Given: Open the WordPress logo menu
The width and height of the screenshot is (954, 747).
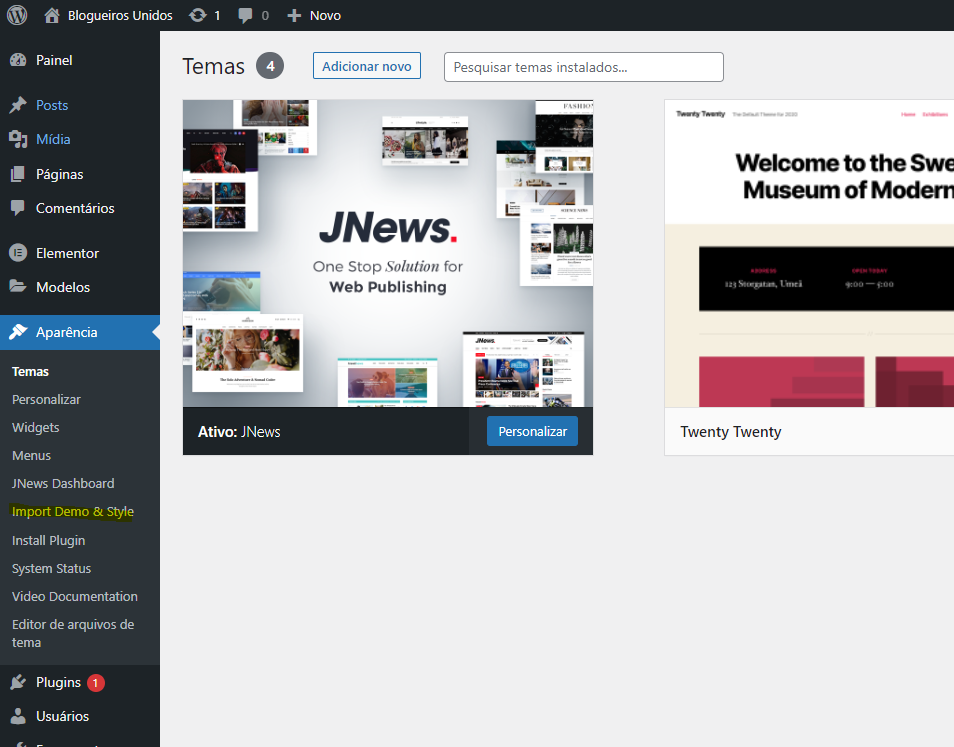Looking at the screenshot, I should coord(17,15).
